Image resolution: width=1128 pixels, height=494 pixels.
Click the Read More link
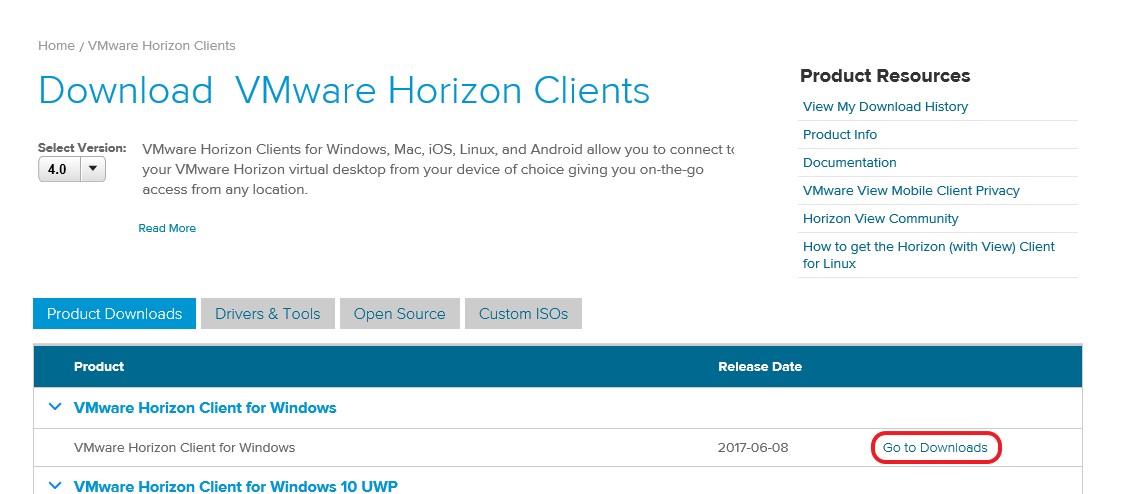[167, 228]
